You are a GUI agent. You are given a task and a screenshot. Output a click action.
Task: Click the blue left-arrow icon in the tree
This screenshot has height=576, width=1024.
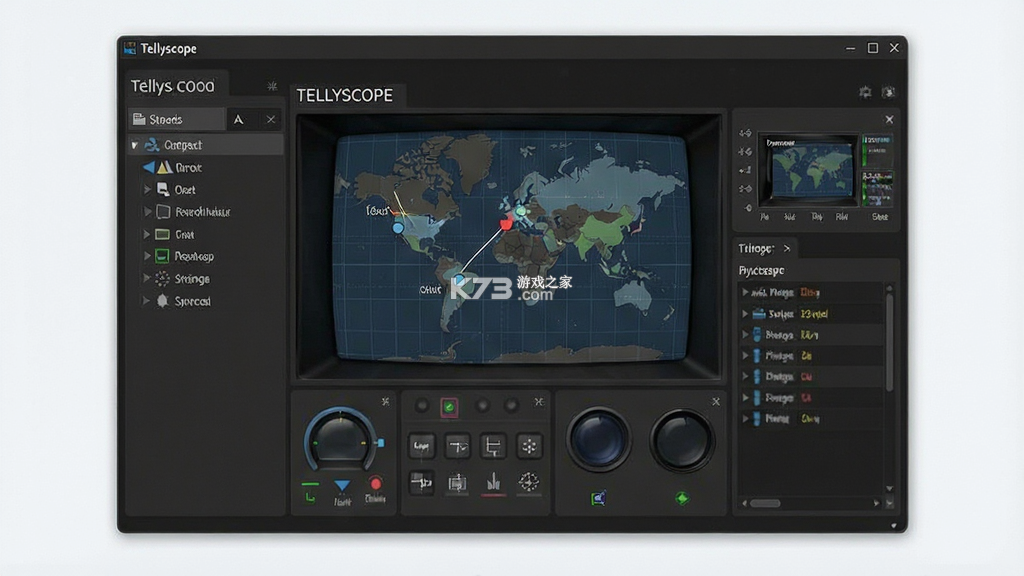pos(149,167)
